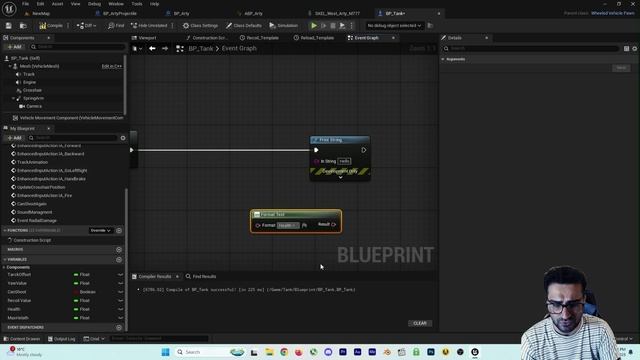The height and width of the screenshot is (360, 640).
Task: Click the CLEAR button in Compiler Results
Action: click(x=420, y=323)
